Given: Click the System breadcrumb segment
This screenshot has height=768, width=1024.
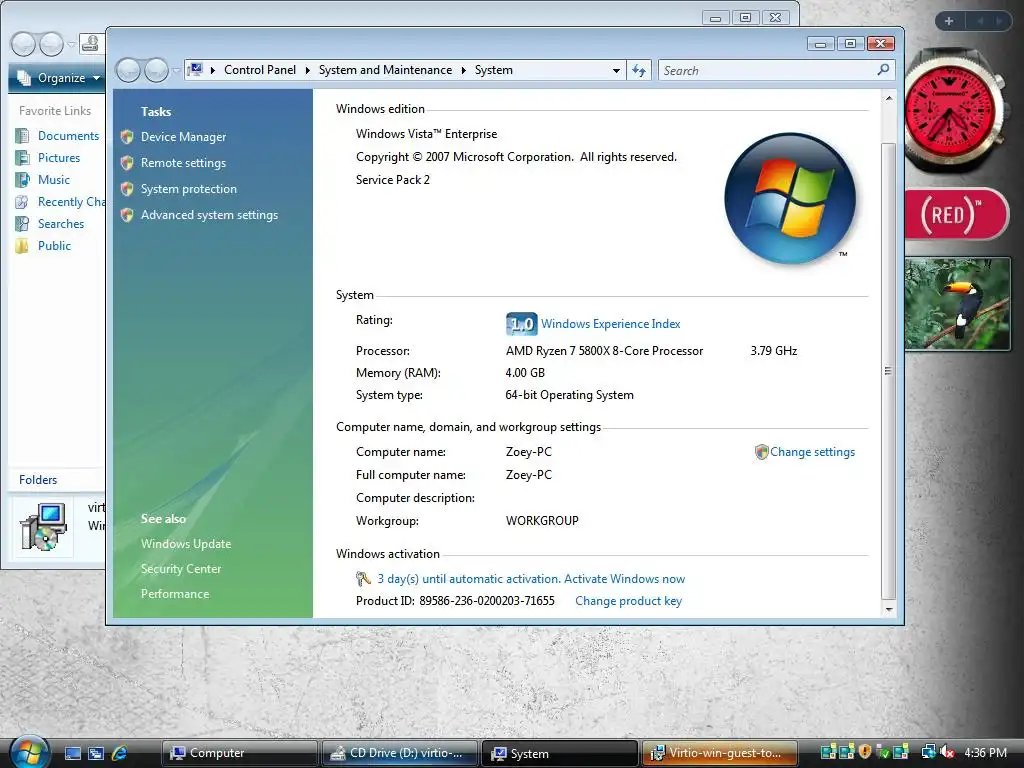Looking at the screenshot, I should [494, 70].
